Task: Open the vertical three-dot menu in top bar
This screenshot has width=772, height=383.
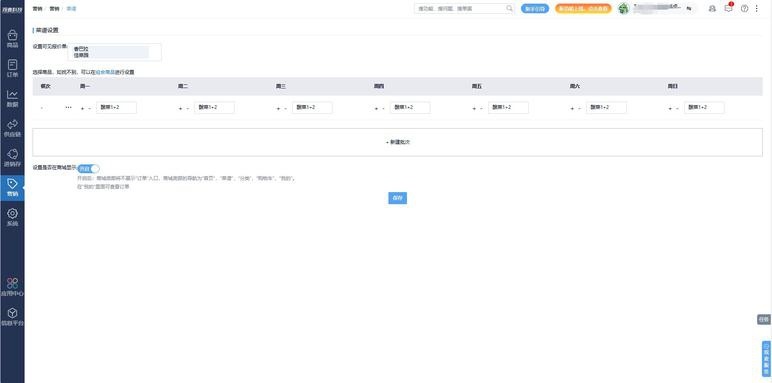Action: point(757,8)
